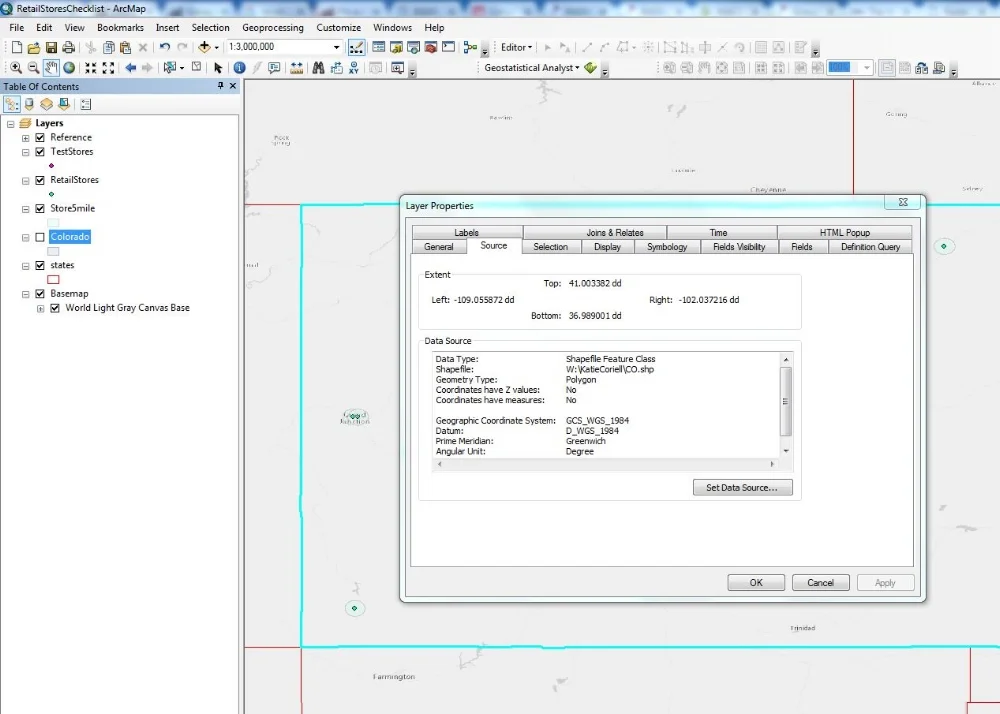Open a map document with the folder icon
Image resolution: width=1000 pixels, height=714 pixels.
(34, 47)
